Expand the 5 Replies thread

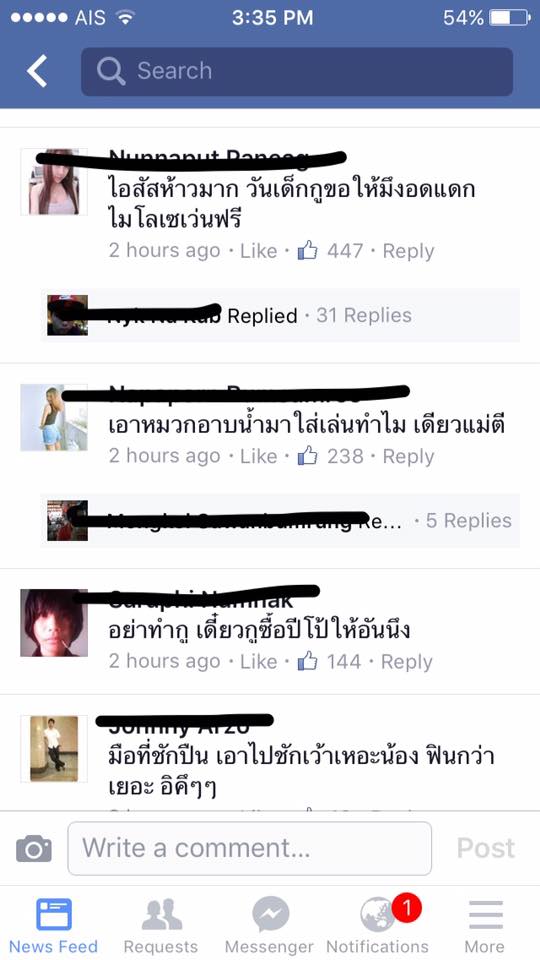[469, 520]
